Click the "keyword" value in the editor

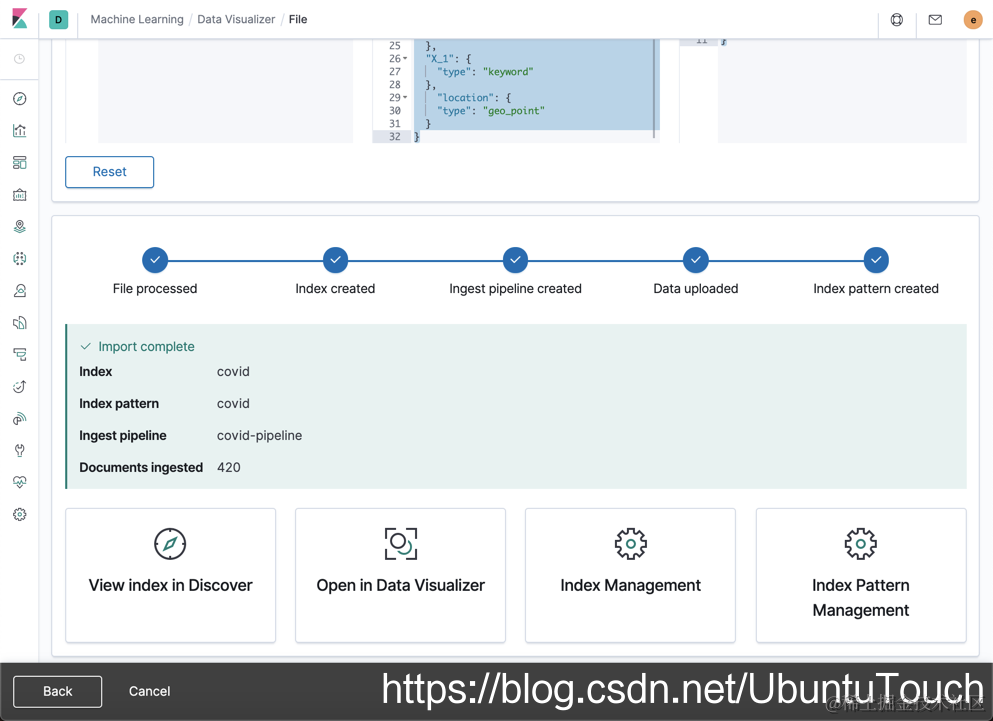click(x=508, y=72)
